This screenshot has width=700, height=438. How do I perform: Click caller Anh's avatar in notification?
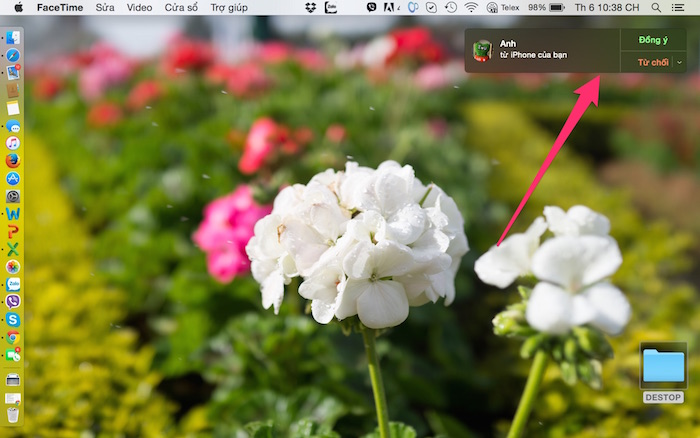(x=483, y=50)
